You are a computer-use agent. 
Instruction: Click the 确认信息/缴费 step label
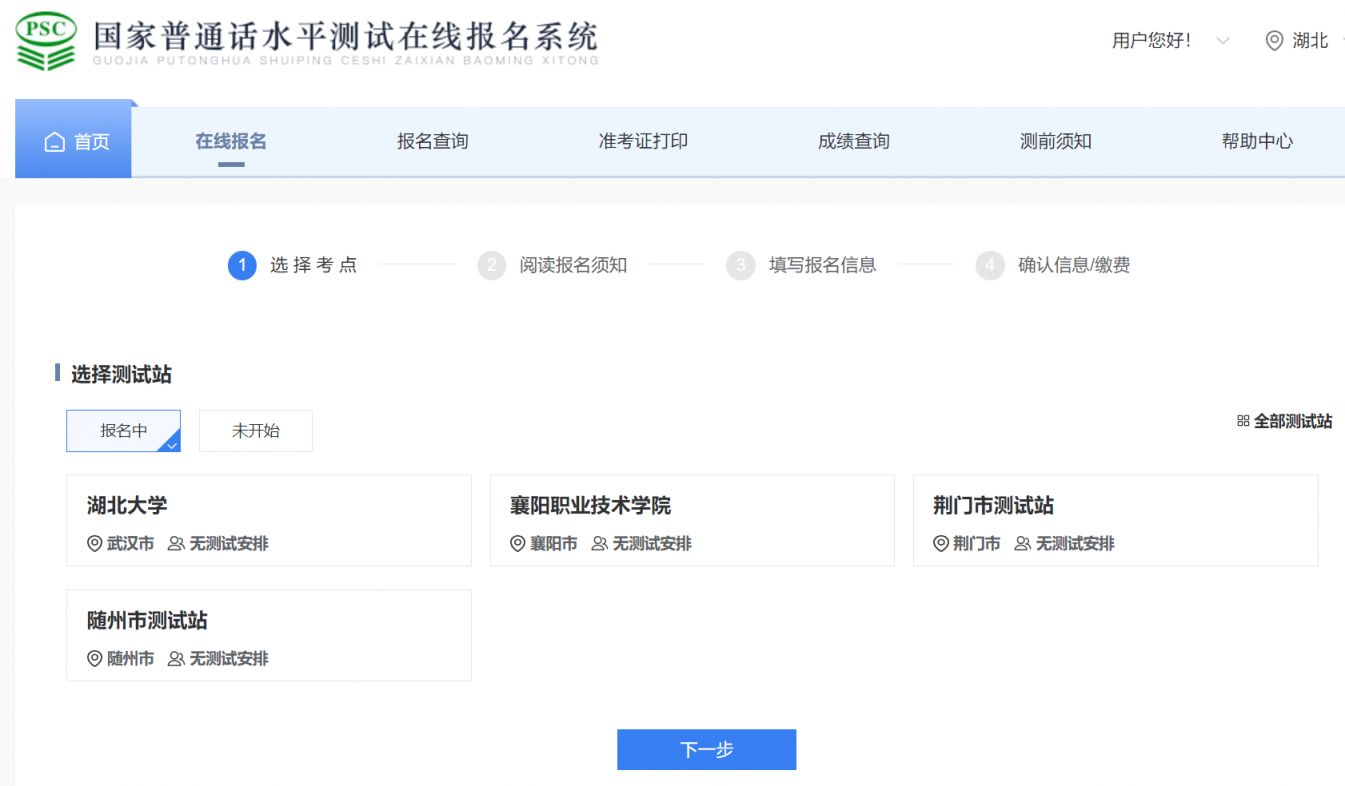pos(1074,266)
